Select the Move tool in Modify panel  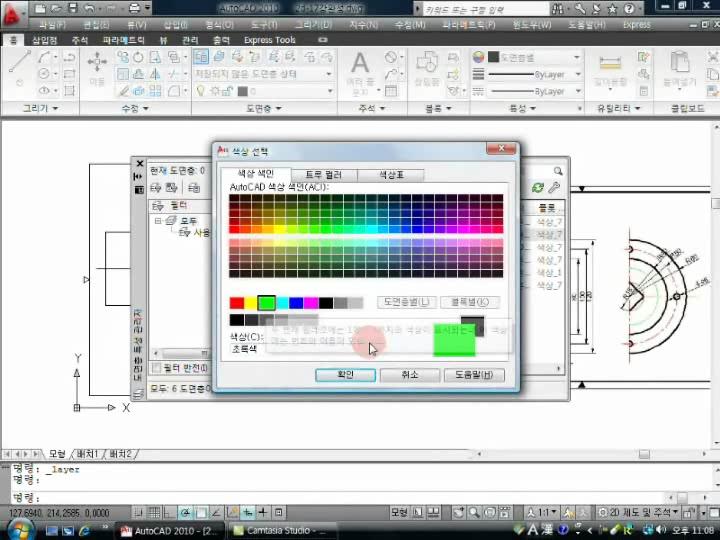pyautogui.click(x=97, y=68)
